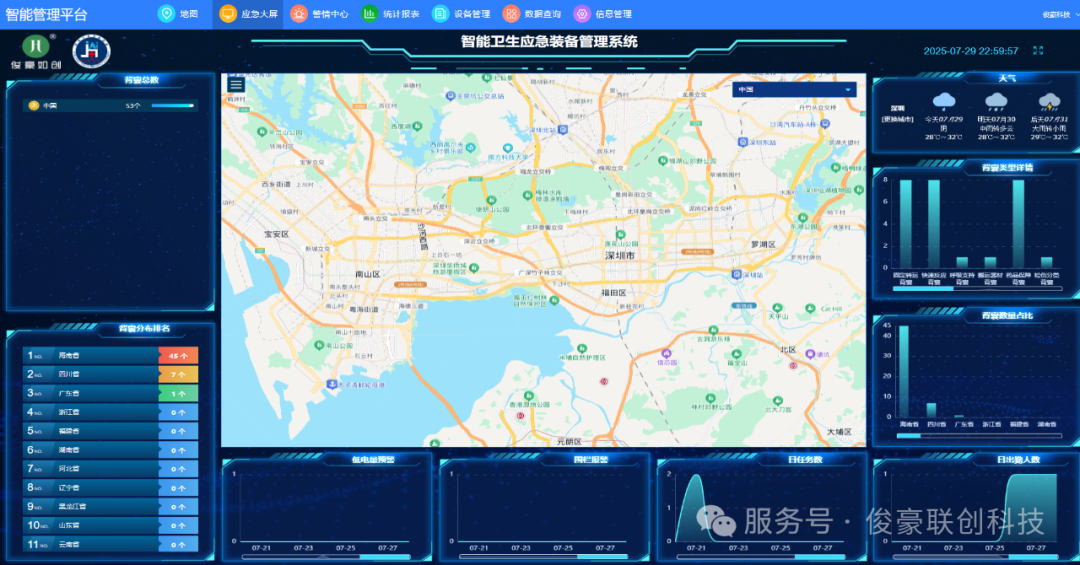Toggle fullscreen with the expand icon
The image size is (1080, 565).
point(1038,50)
